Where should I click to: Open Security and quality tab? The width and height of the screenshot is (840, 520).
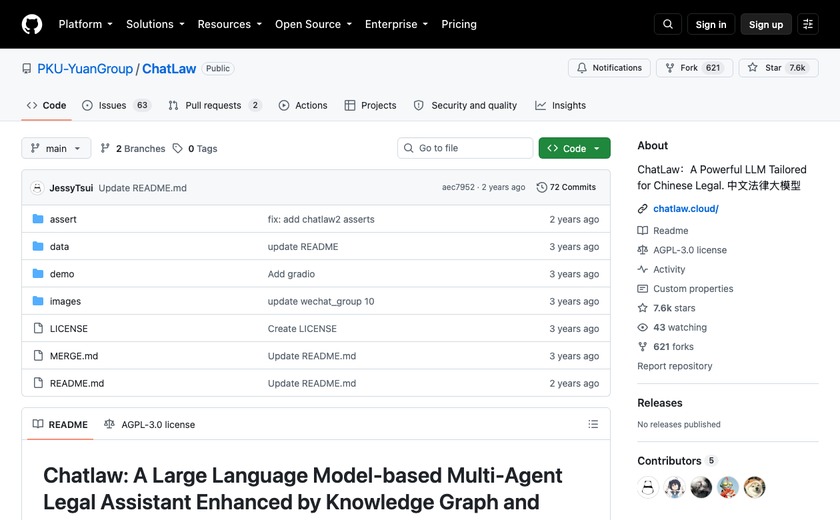point(465,105)
